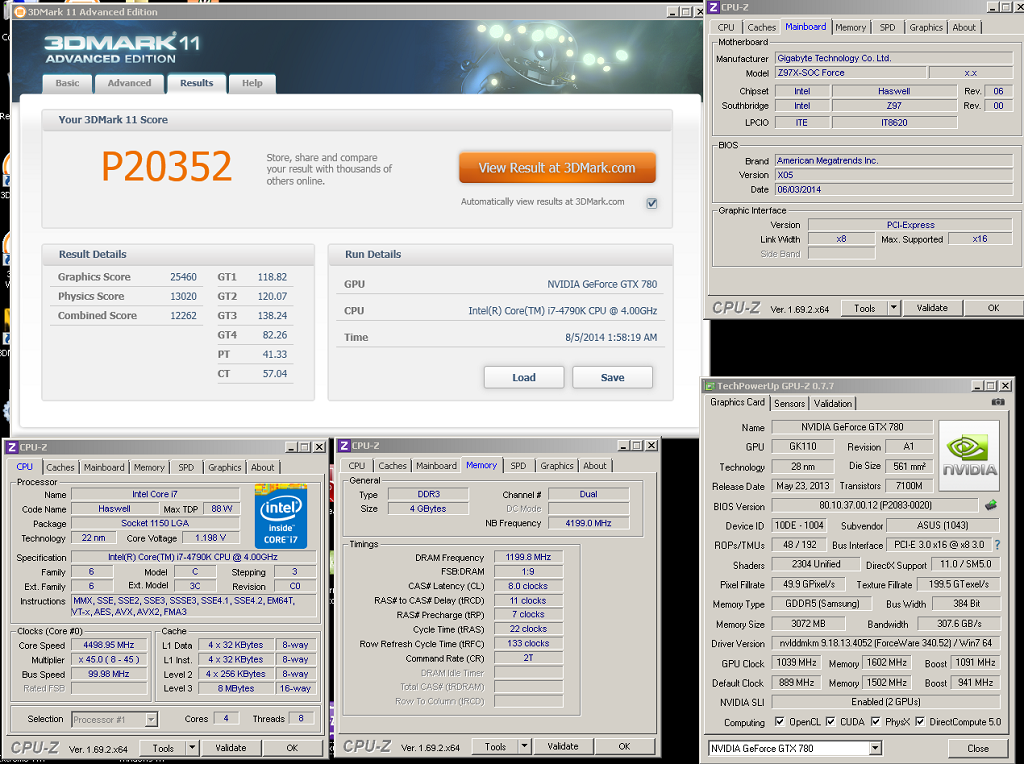Image resolution: width=1024 pixels, height=764 pixels.
Task: Switch to the Basic tab in 3DMark
Action: 67,83
